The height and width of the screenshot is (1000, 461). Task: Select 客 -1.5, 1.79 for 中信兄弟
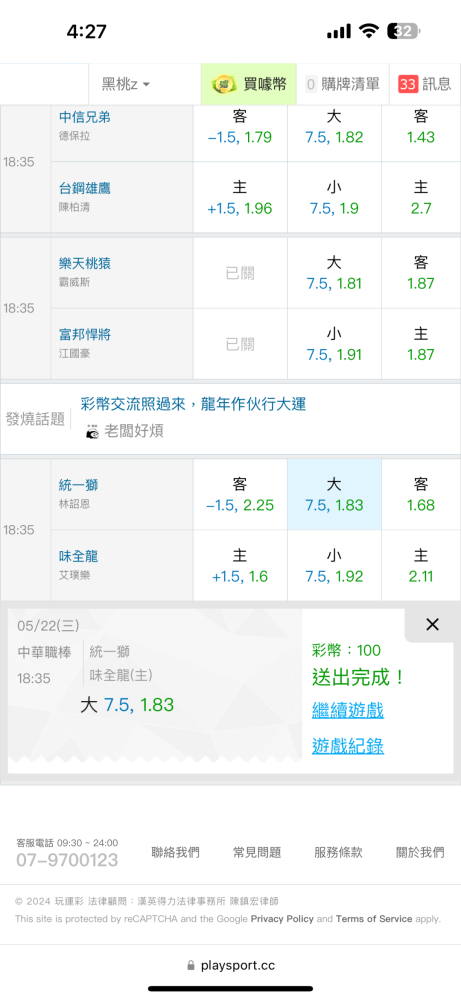(x=240, y=126)
